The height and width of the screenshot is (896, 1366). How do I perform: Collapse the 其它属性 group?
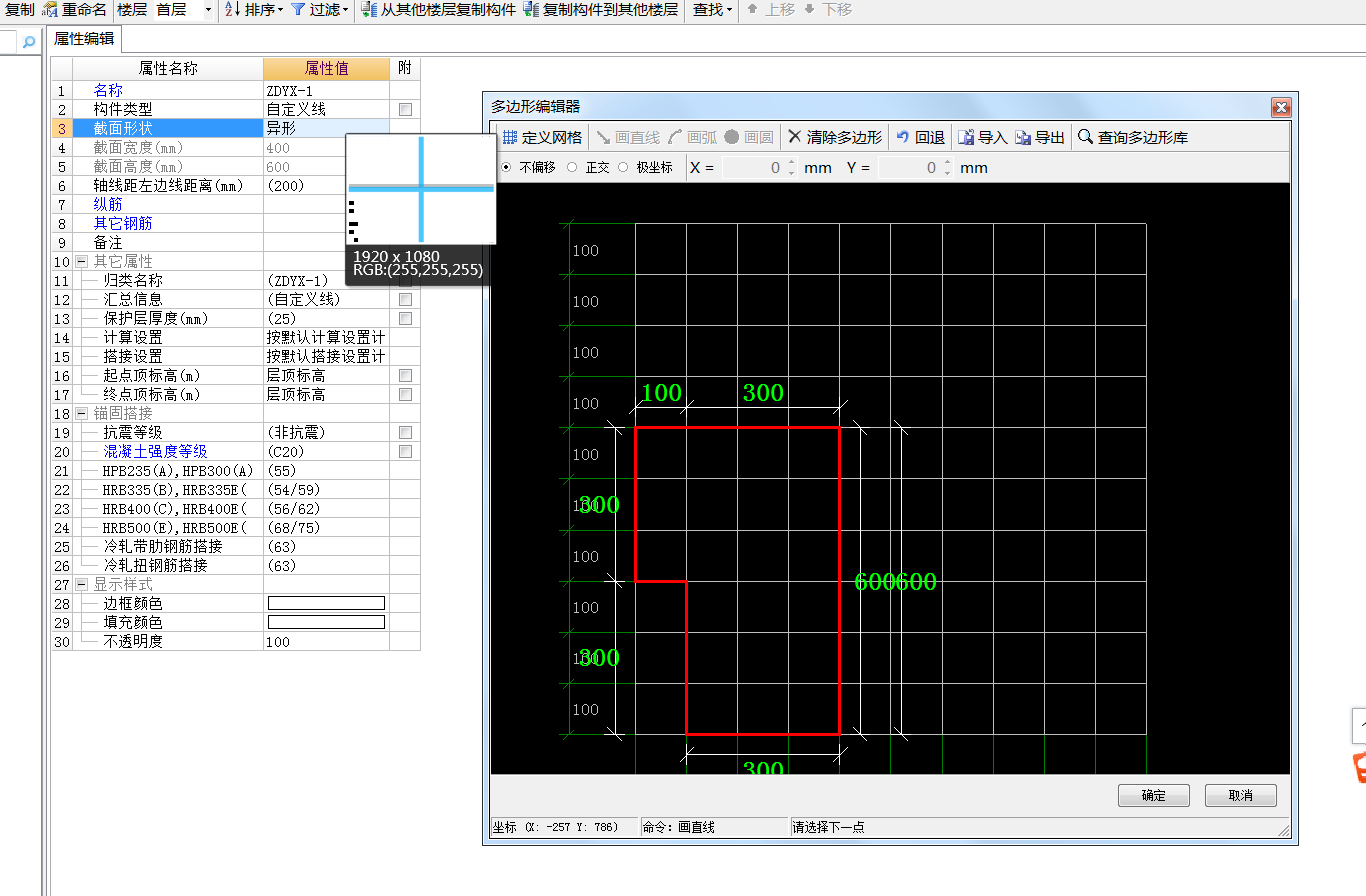(x=82, y=261)
